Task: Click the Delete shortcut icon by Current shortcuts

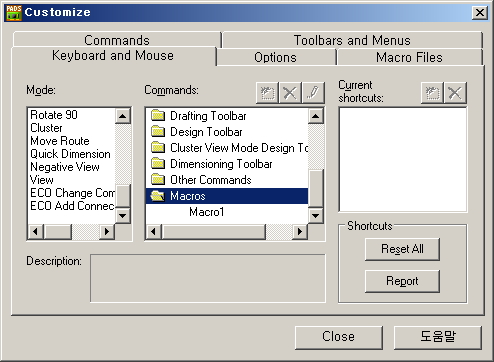Action: [455, 93]
